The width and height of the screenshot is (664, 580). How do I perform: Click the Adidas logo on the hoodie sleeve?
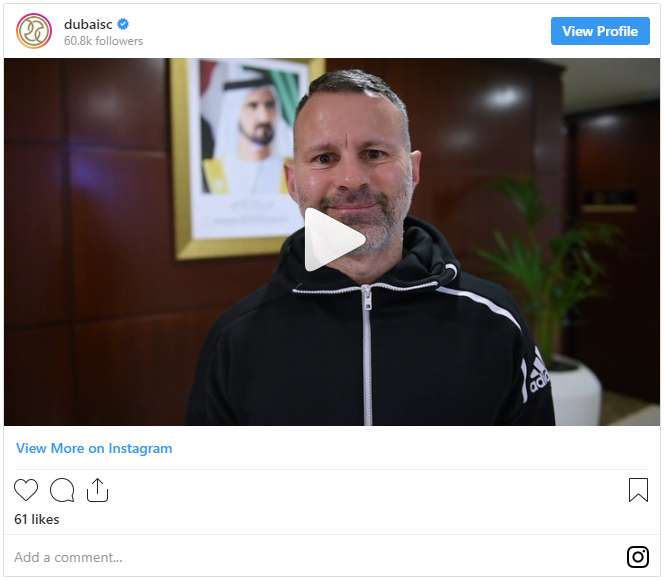pyautogui.click(x=537, y=373)
